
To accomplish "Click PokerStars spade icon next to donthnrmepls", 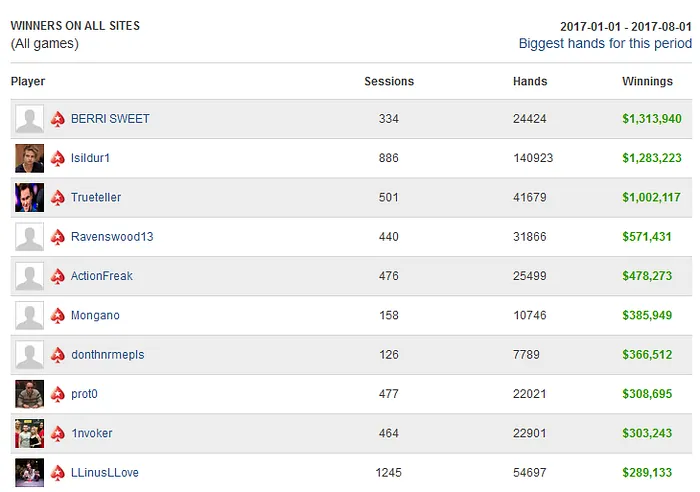I will pos(58,355).
